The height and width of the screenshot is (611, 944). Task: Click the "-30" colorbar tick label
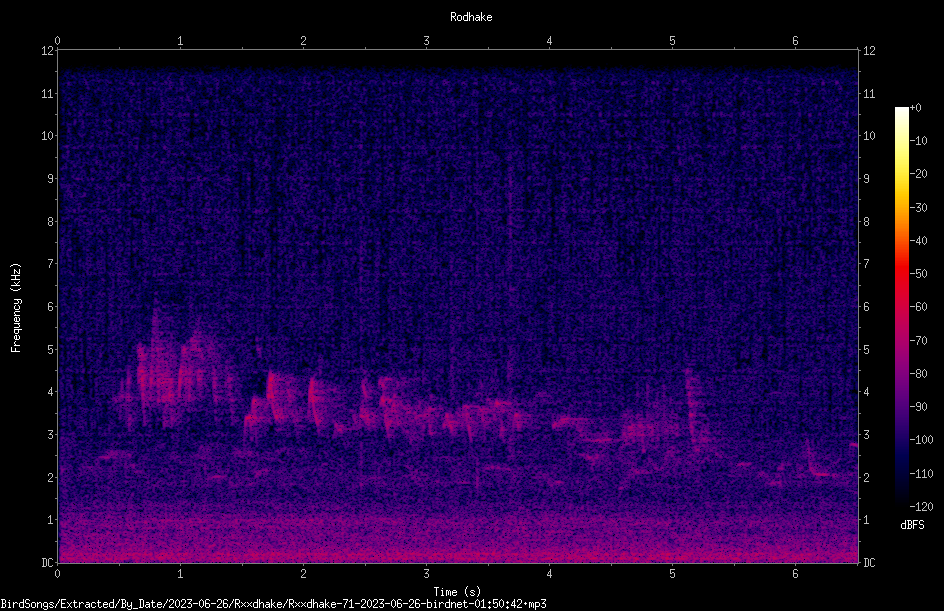(918, 208)
